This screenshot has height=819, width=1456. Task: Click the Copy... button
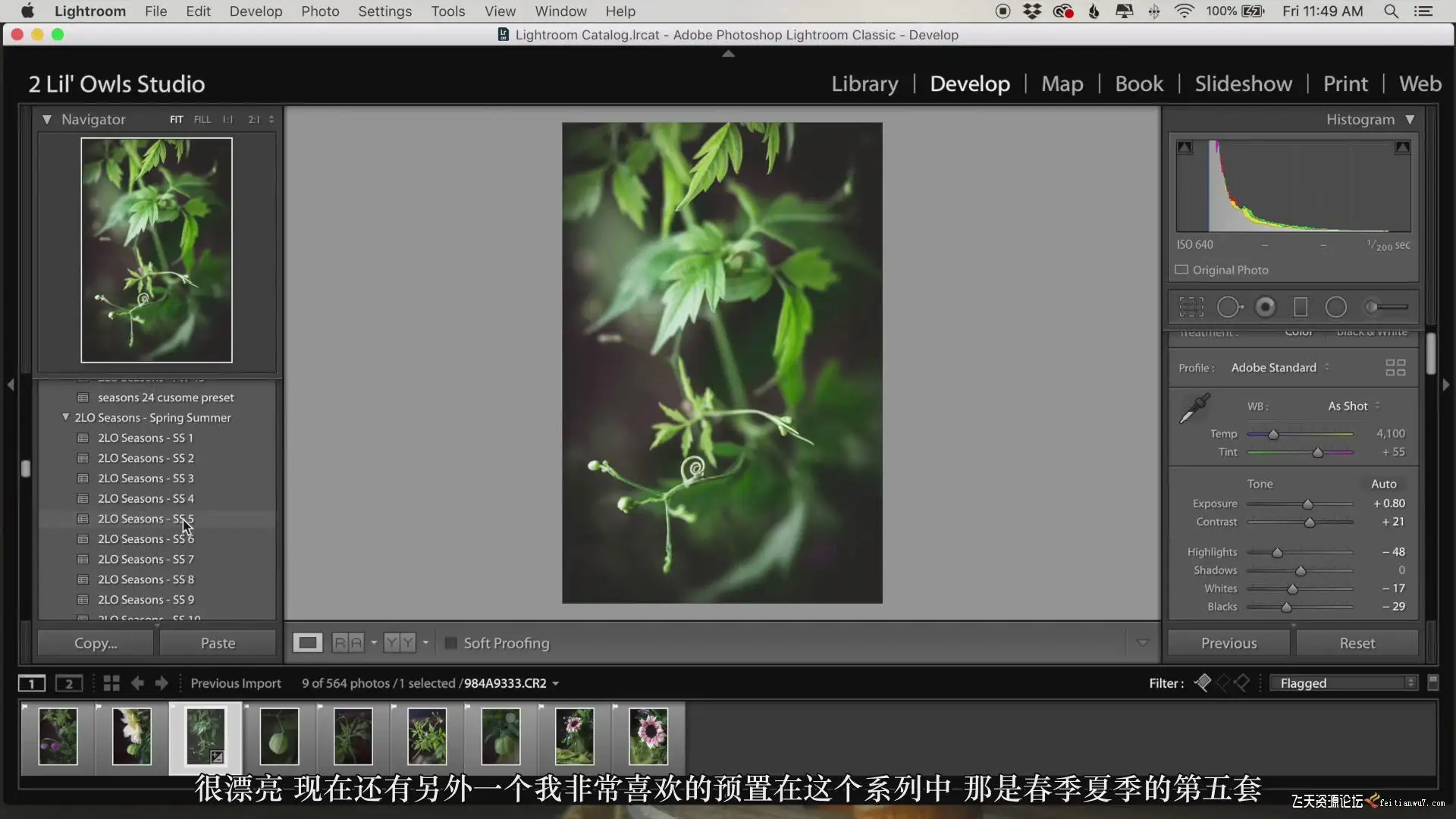coord(96,643)
